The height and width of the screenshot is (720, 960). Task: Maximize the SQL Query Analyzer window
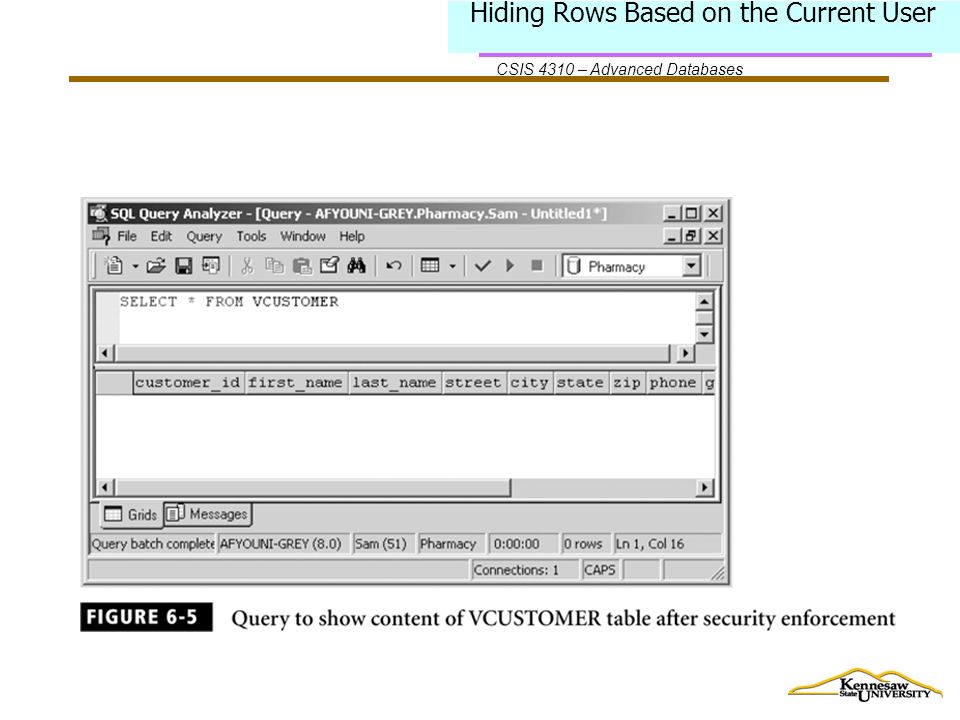pos(692,214)
